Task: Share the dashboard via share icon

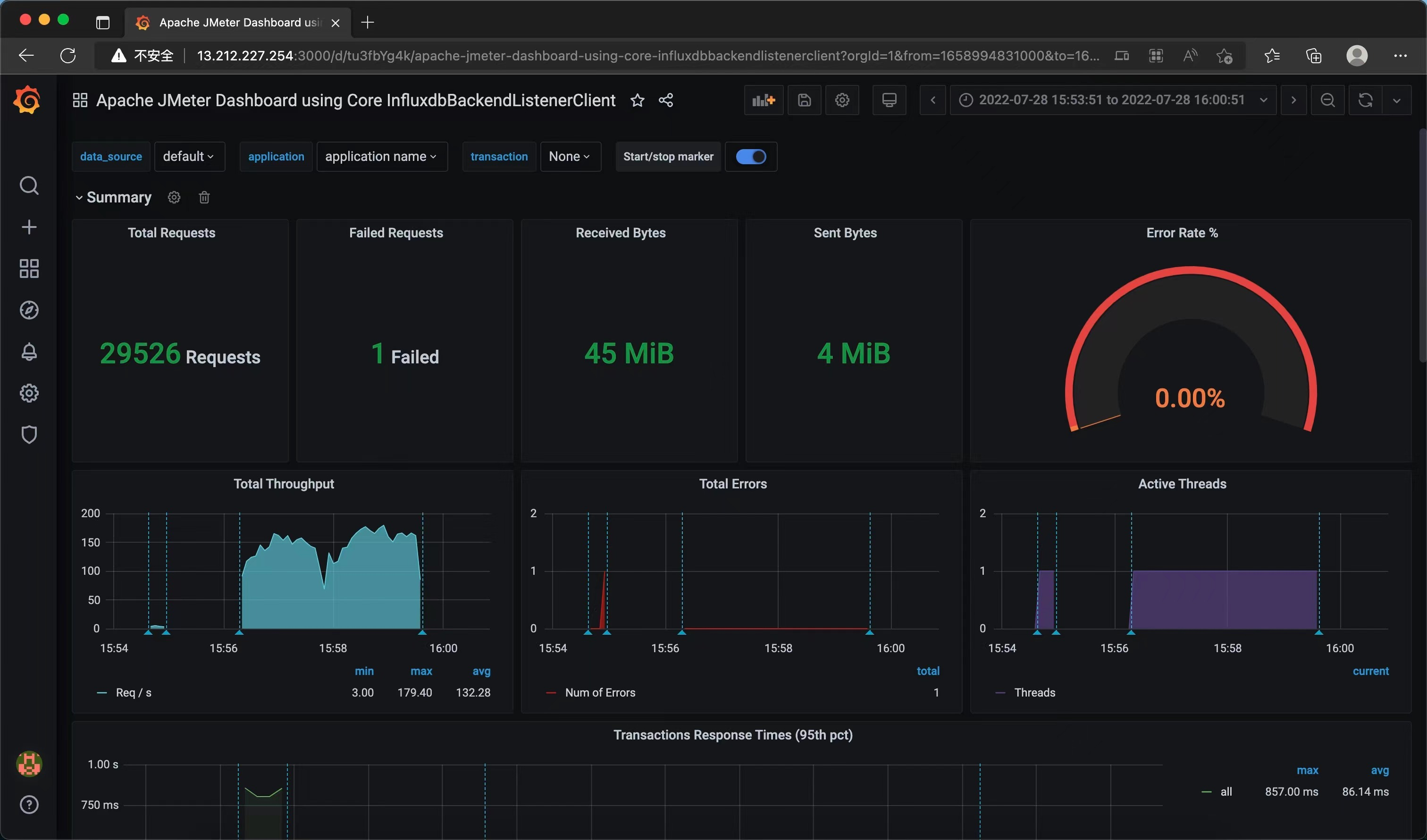Action: pos(666,100)
